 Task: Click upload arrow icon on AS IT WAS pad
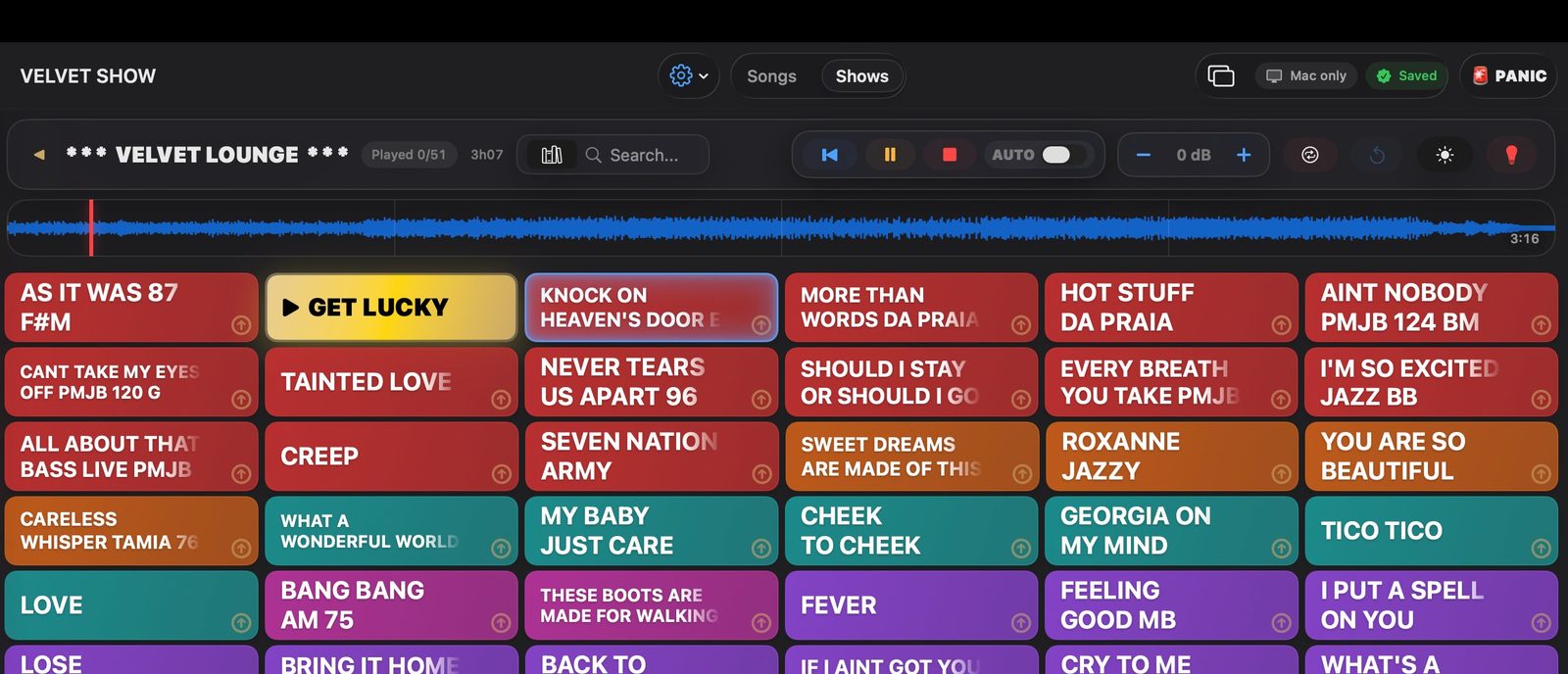click(x=241, y=325)
